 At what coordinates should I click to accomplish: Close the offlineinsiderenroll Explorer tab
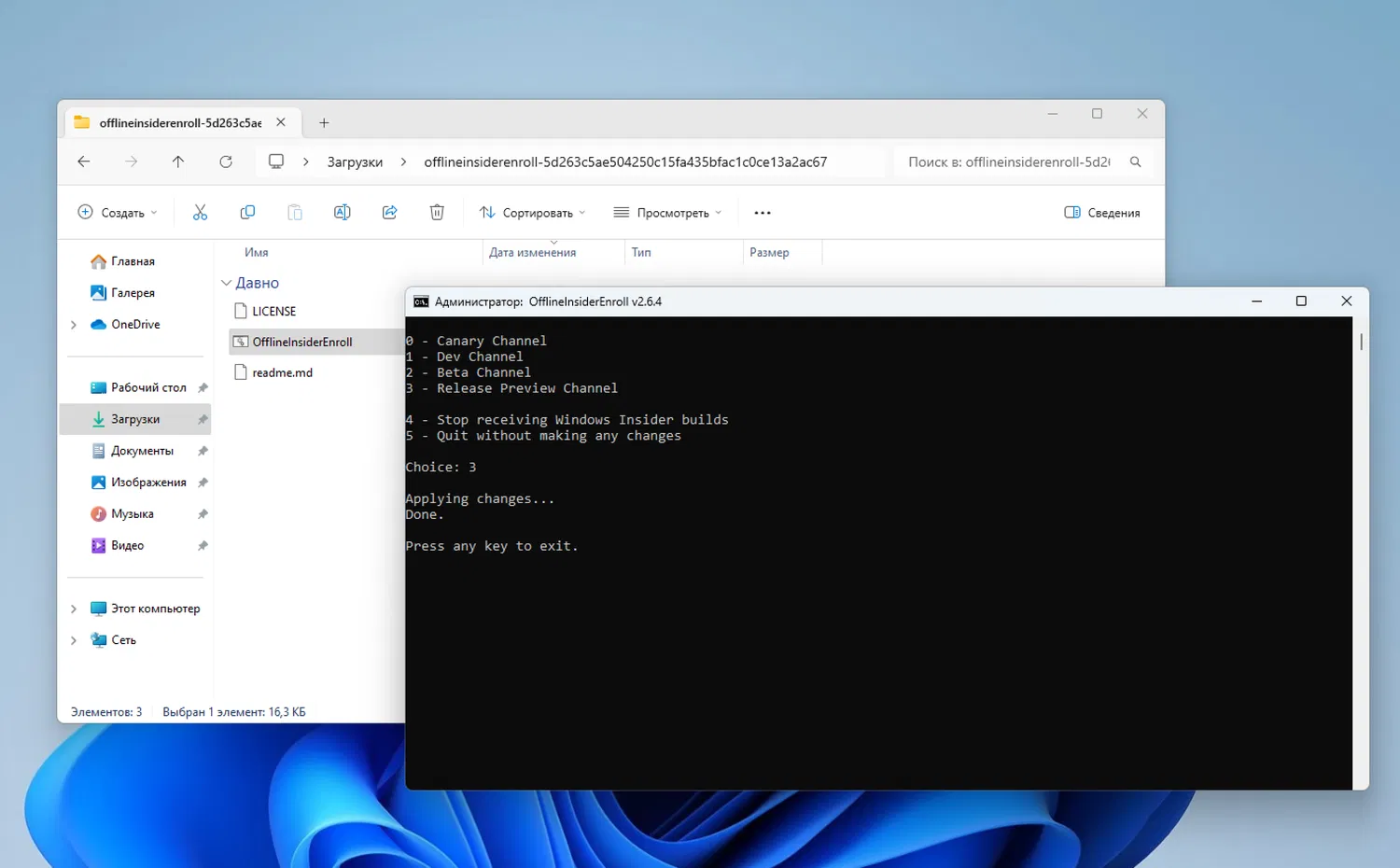point(281,122)
